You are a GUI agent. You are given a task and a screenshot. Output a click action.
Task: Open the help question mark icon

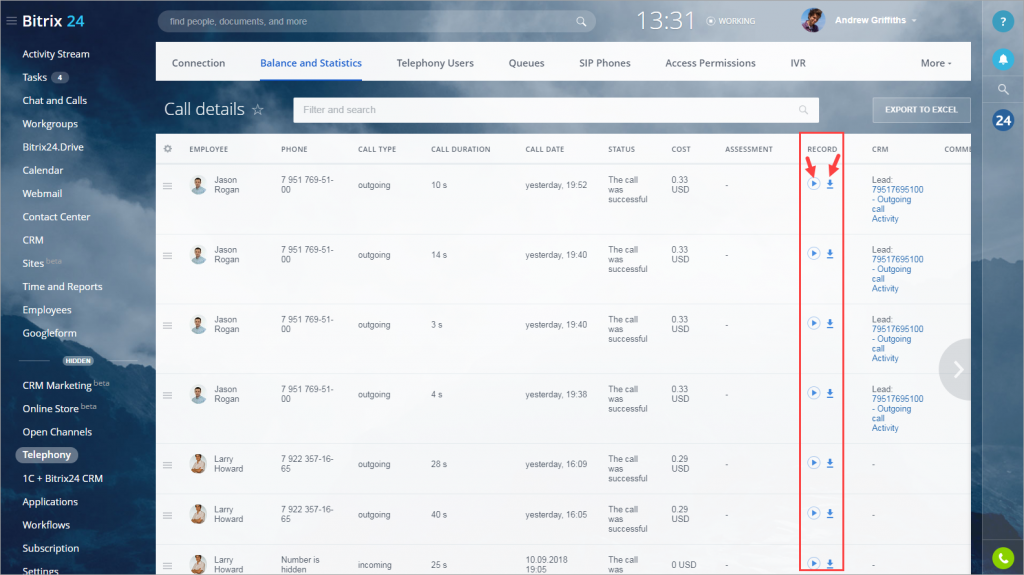(1003, 22)
